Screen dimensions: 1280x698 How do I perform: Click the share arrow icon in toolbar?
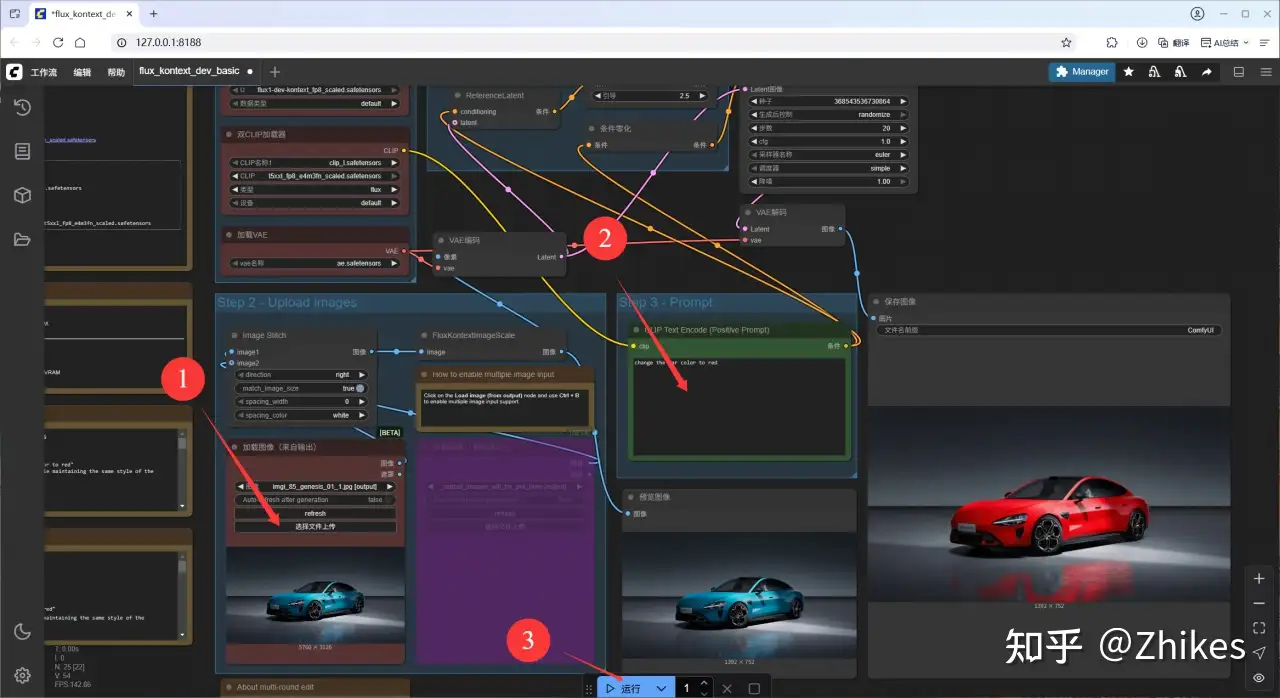1206,72
